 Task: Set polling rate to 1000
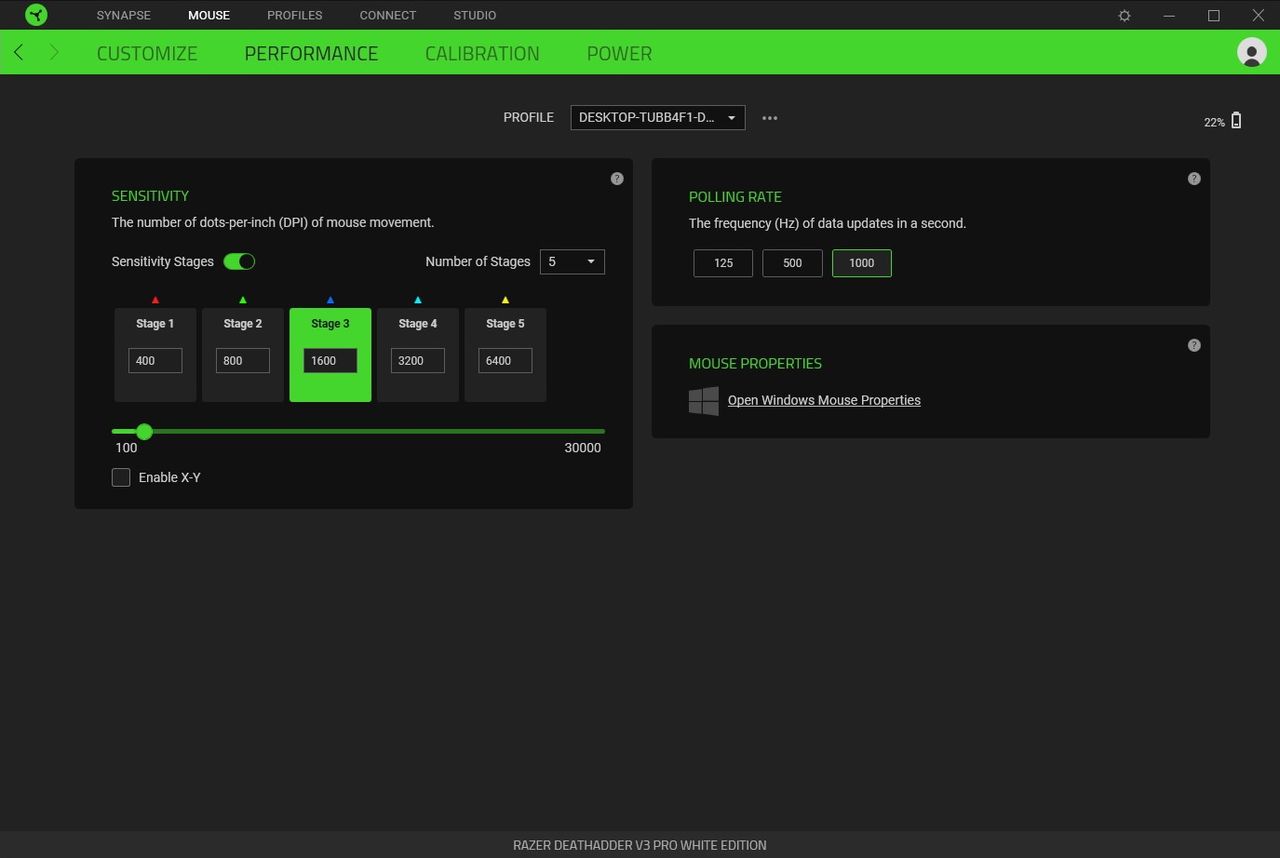point(861,263)
